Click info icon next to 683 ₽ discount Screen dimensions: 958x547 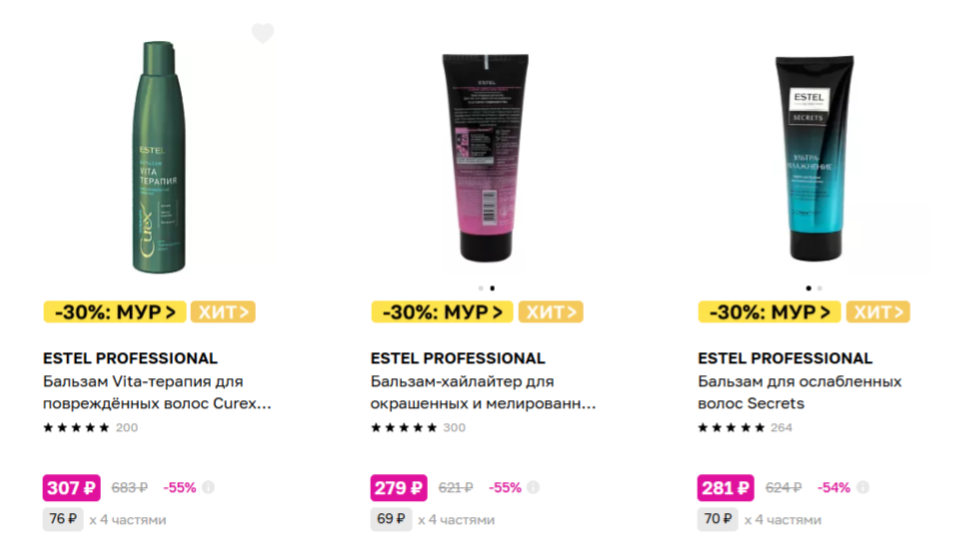click(208, 487)
